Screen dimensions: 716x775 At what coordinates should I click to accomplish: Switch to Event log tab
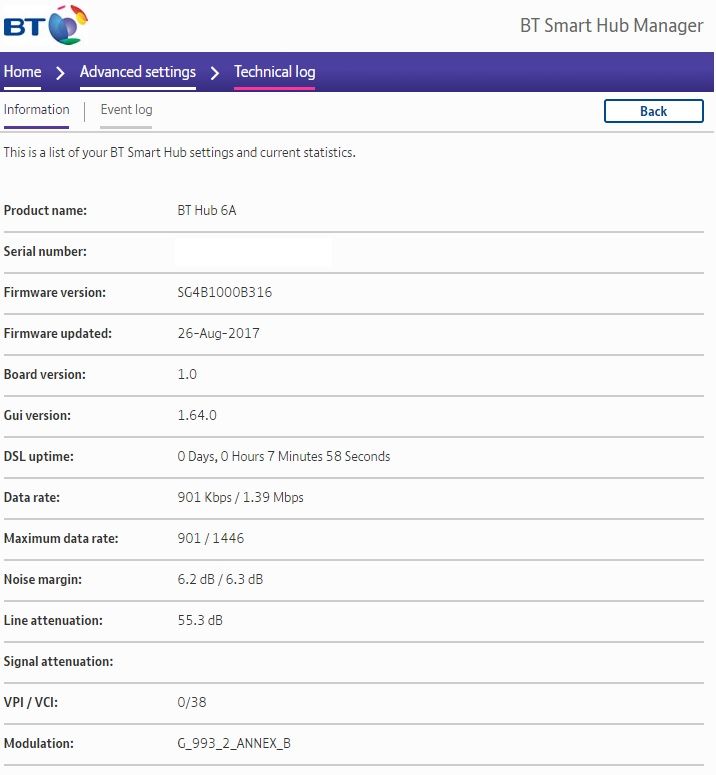pyautogui.click(x=126, y=109)
